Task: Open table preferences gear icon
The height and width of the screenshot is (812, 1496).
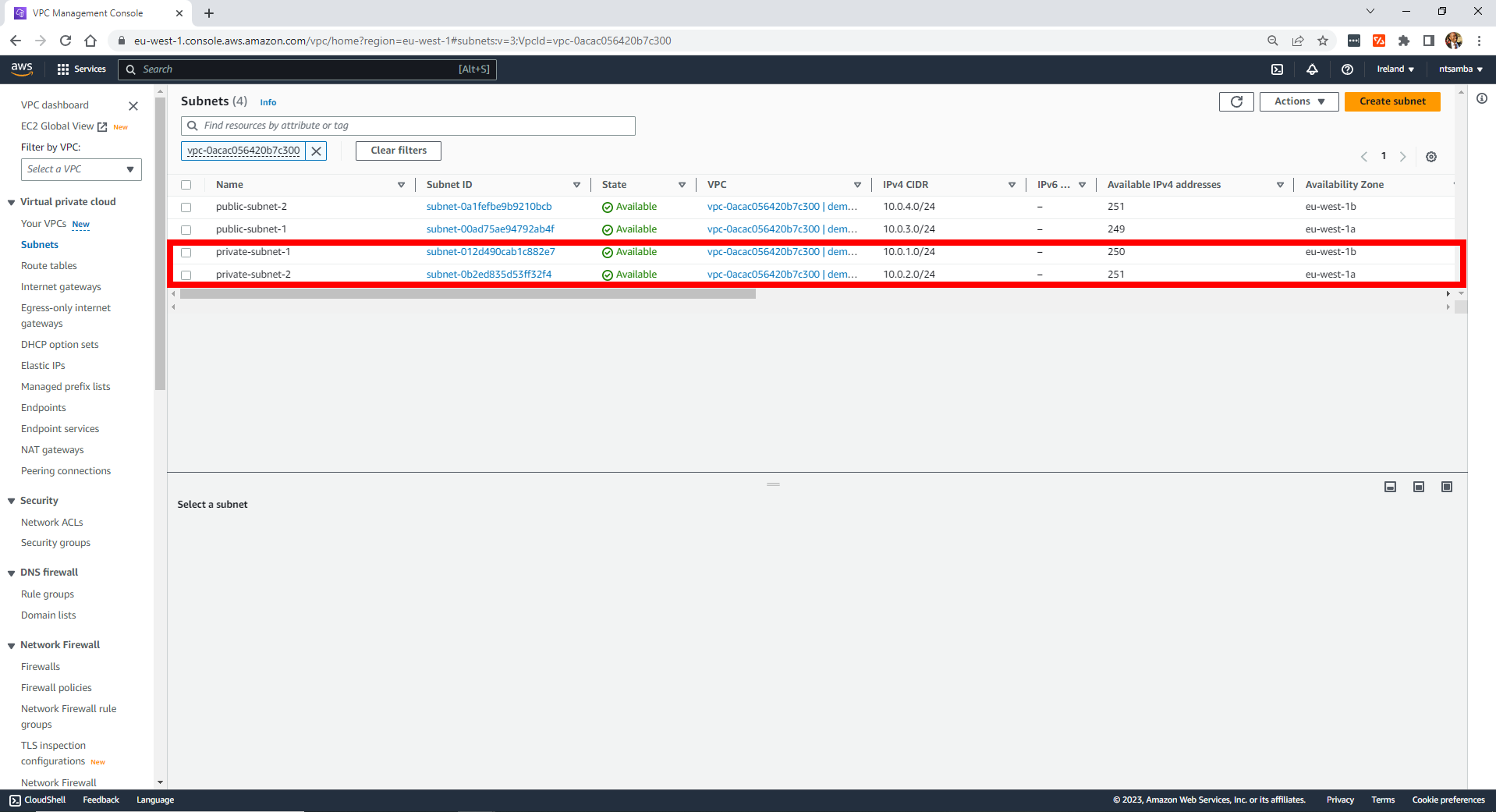Action: [x=1431, y=157]
